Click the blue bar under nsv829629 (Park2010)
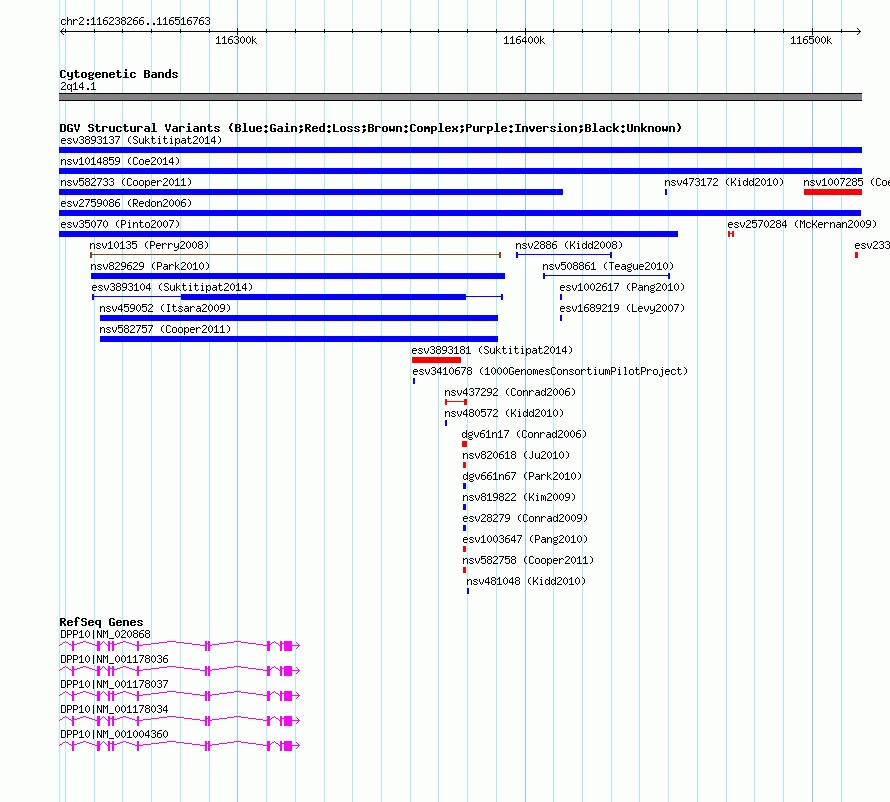The image size is (890, 802). (x=298, y=276)
